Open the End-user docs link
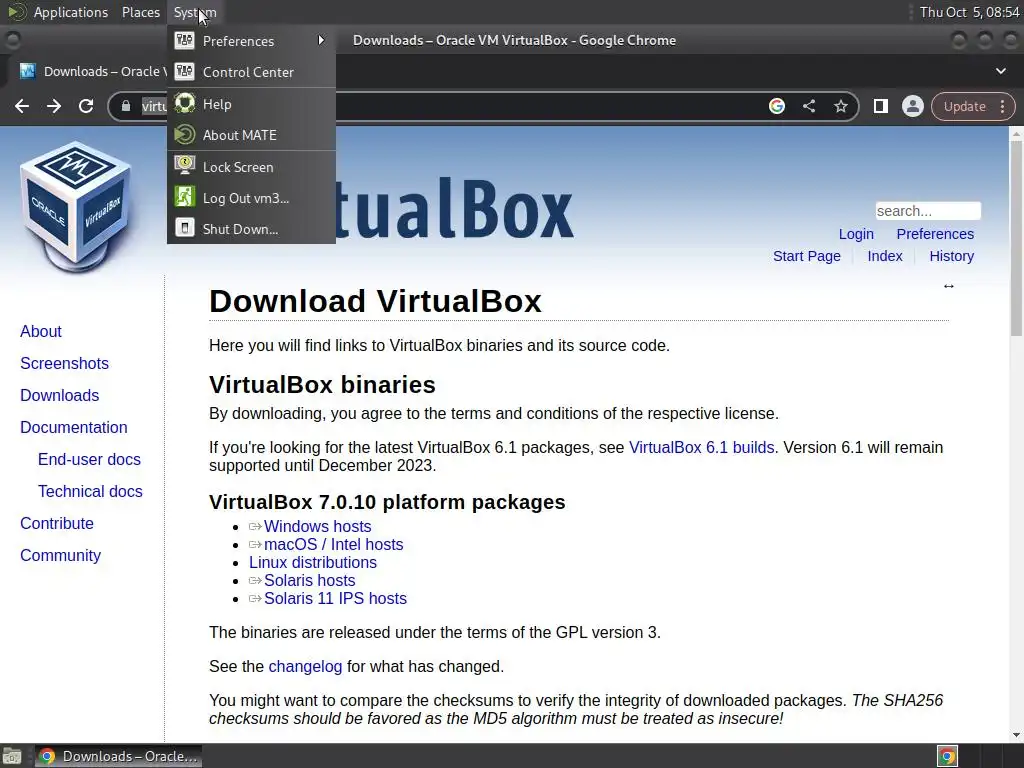This screenshot has width=1024, height=768. (89, 459)
